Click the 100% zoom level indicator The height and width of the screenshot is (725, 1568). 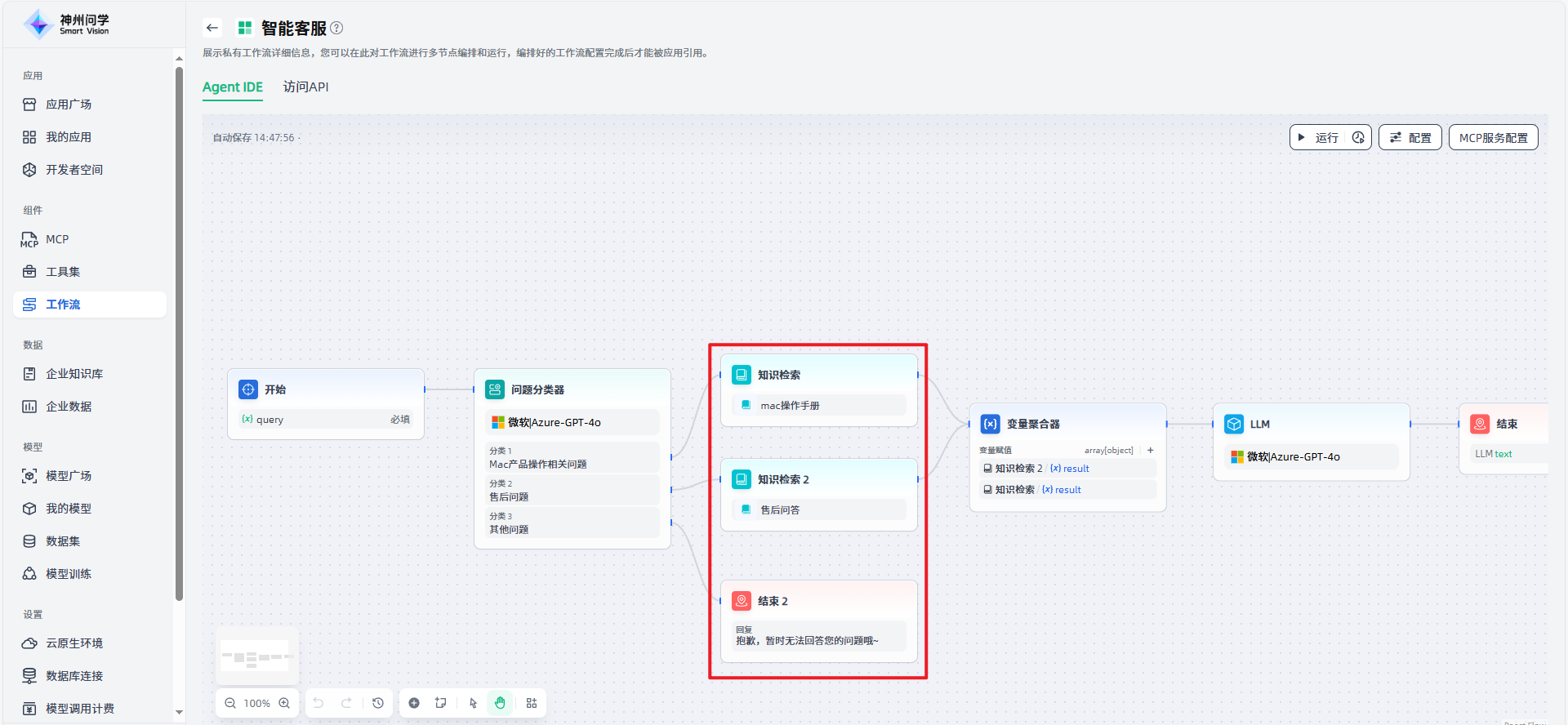(257, 703)
